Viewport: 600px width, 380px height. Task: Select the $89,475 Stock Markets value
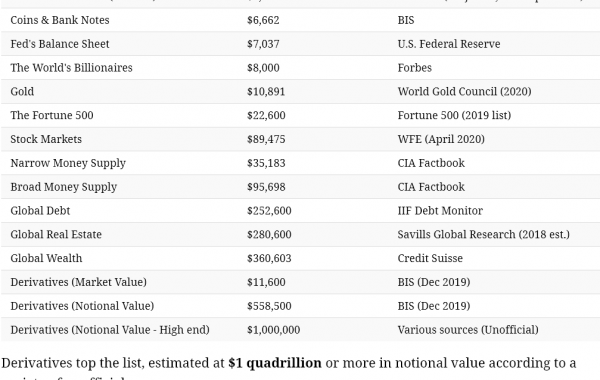[x=266, y=139]
